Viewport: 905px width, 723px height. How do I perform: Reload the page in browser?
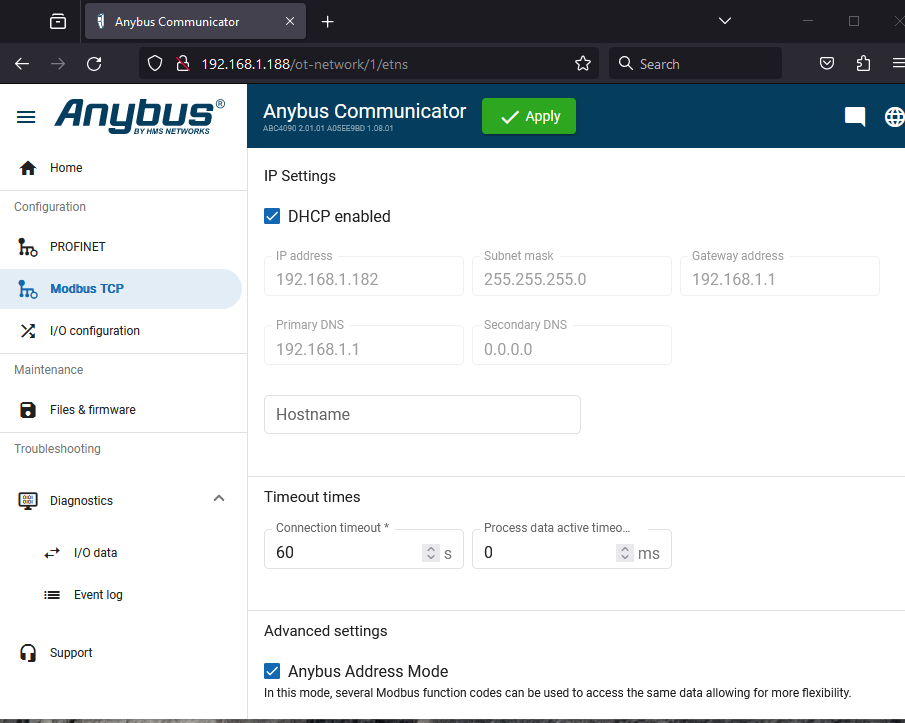[x=94, y=64]
